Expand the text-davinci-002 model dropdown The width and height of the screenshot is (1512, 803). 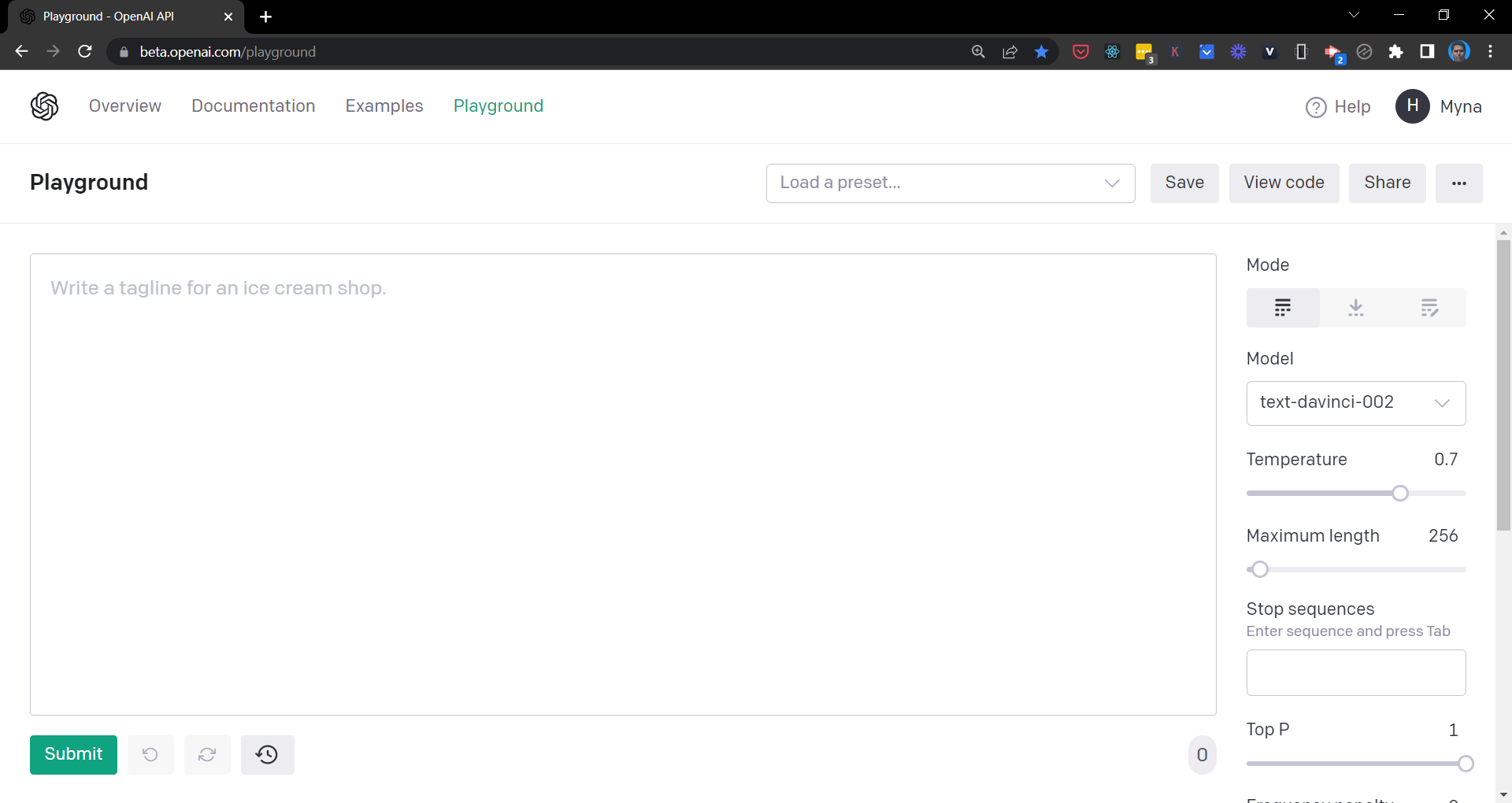(1355, 403)
